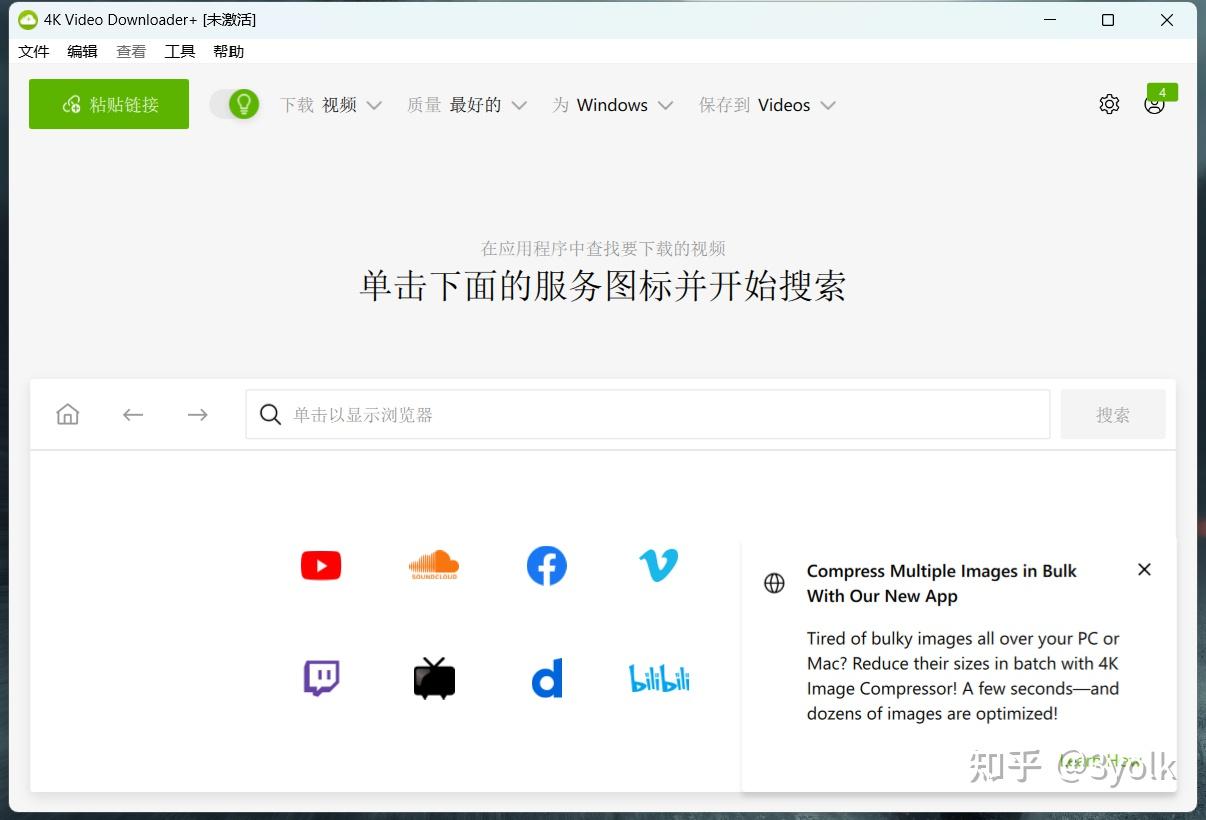The height and width of the screenshot is (820, 1206).
Task: Expand the 为 Windows dropdown
Action: (613, 105)
